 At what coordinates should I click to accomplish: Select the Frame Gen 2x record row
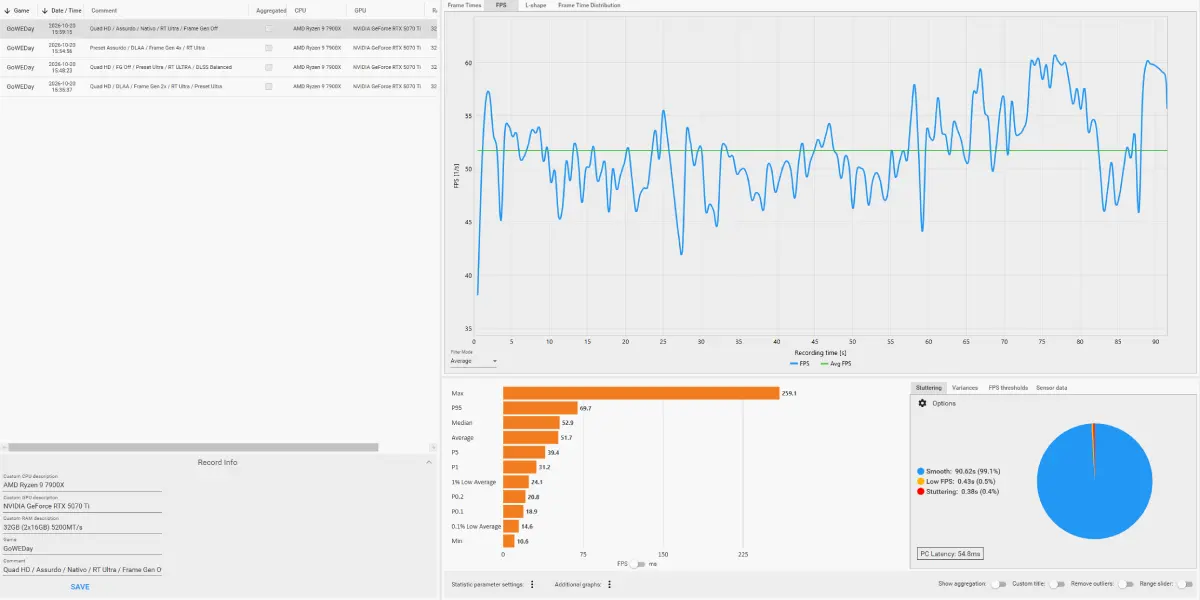click(x=219, y=87)
